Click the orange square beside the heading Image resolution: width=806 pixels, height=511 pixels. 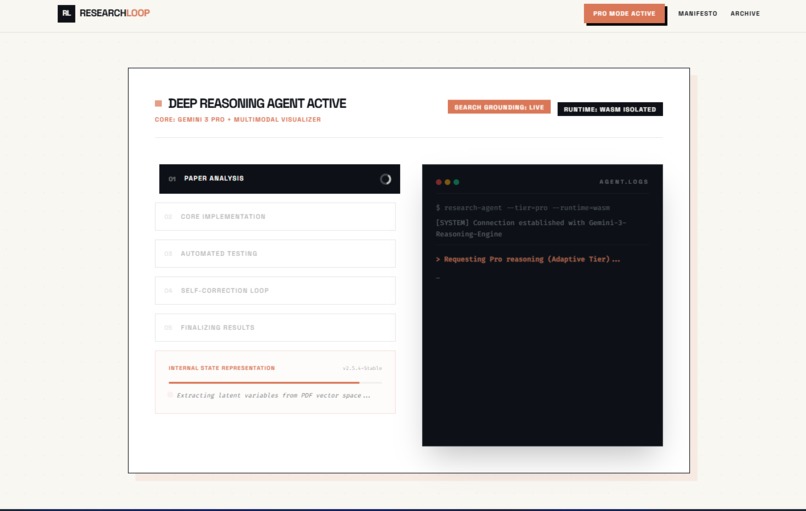click(158, 103)
